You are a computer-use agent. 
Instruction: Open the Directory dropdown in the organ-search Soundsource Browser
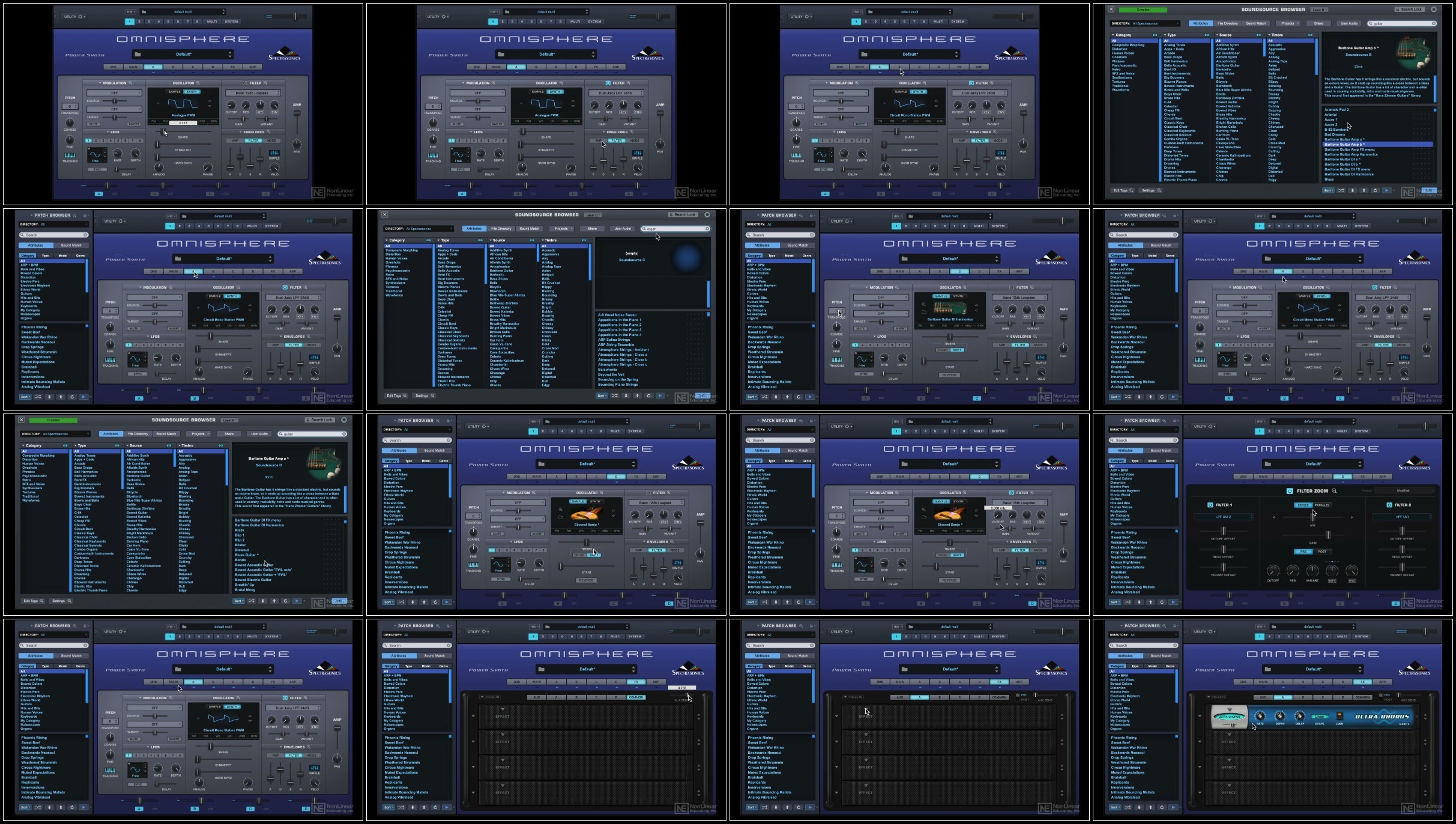[x=418, y=229]
